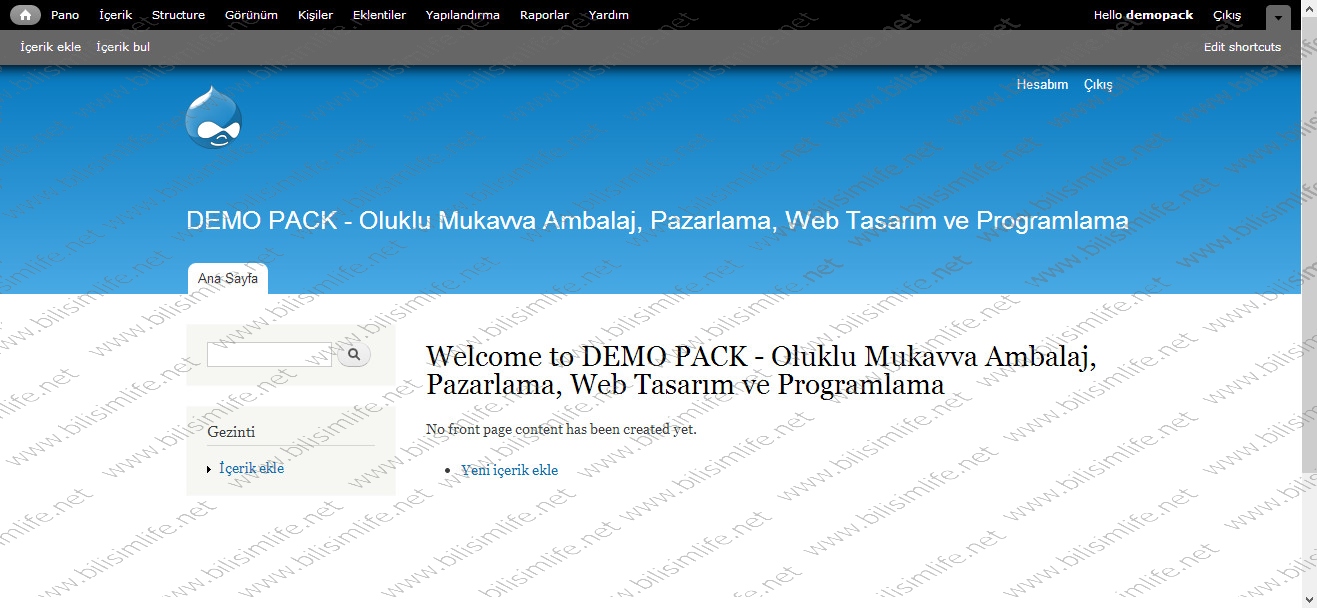
Task: Click the magnifier search button
Action: [354, 354]
